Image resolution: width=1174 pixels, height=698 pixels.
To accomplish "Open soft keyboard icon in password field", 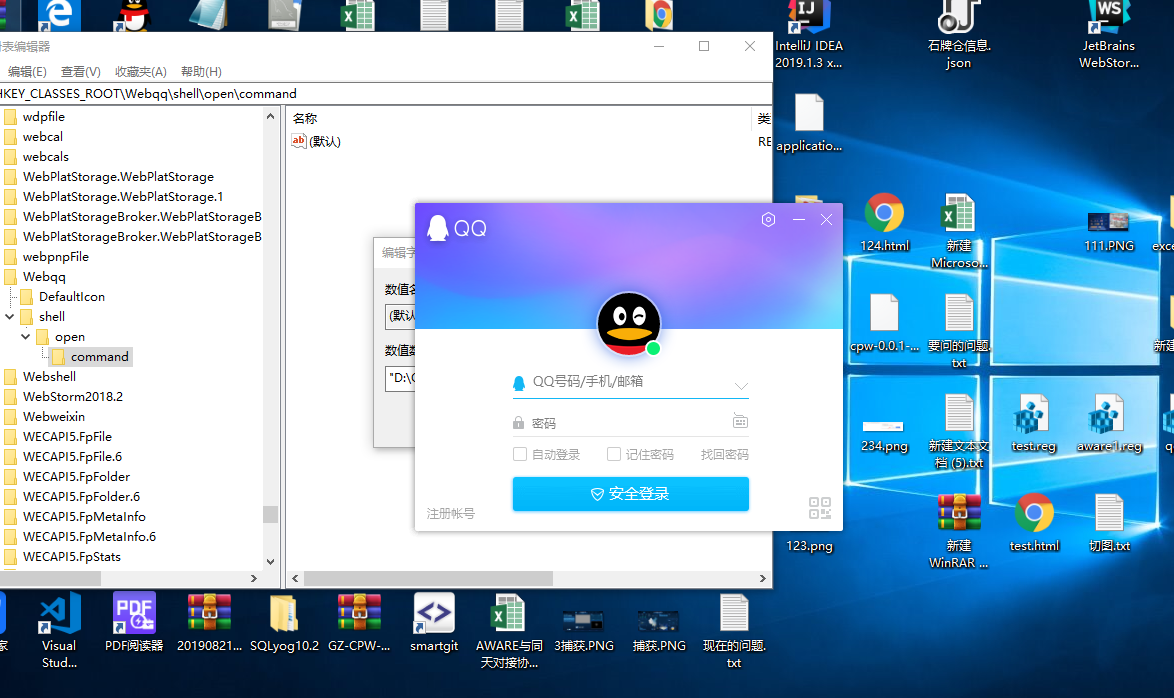I will 740,422.
